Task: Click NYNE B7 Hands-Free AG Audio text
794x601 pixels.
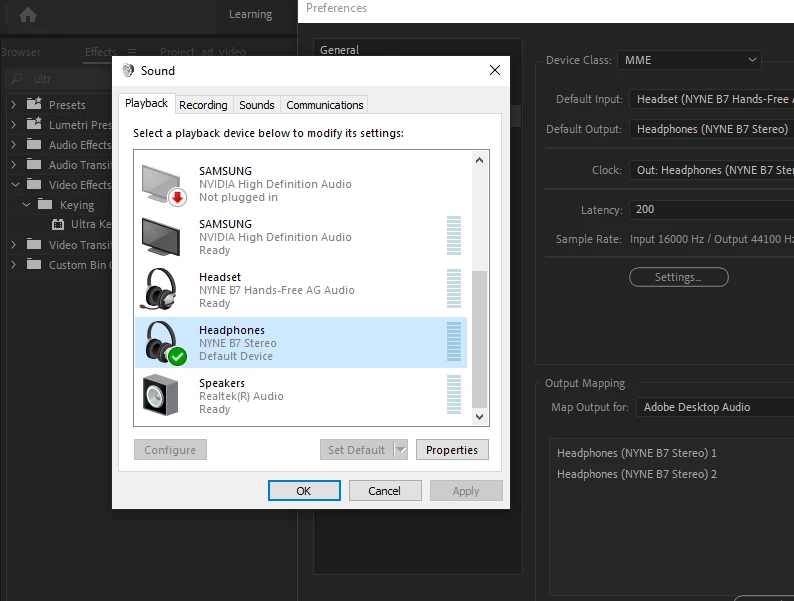Action: coord(276,290)
